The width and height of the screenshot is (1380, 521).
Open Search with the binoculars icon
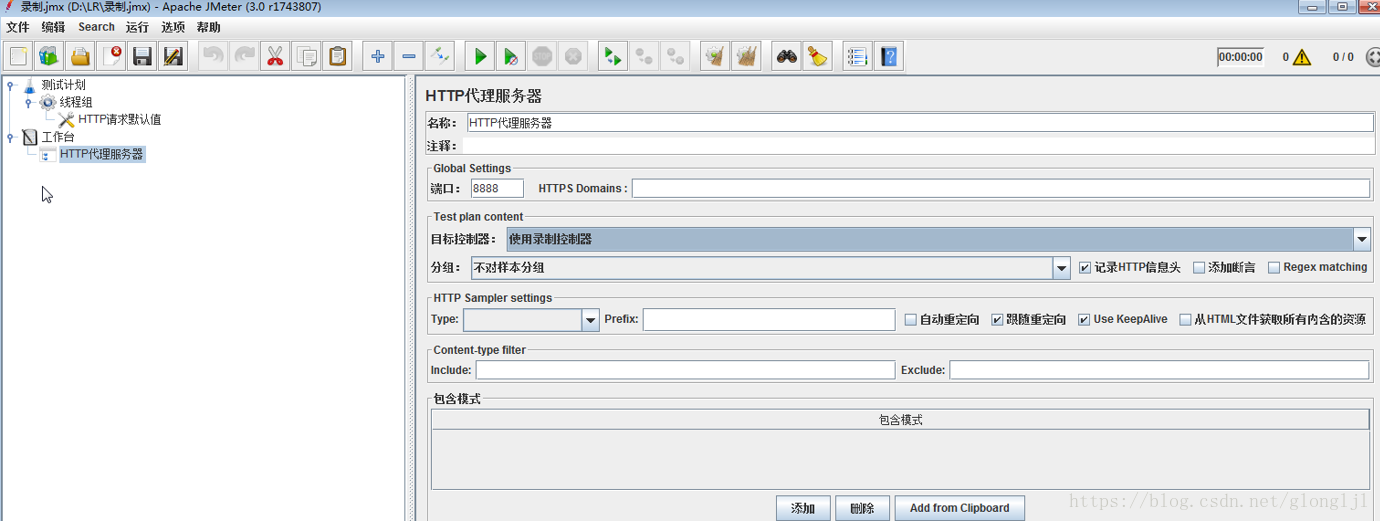[x=787, y=56]
